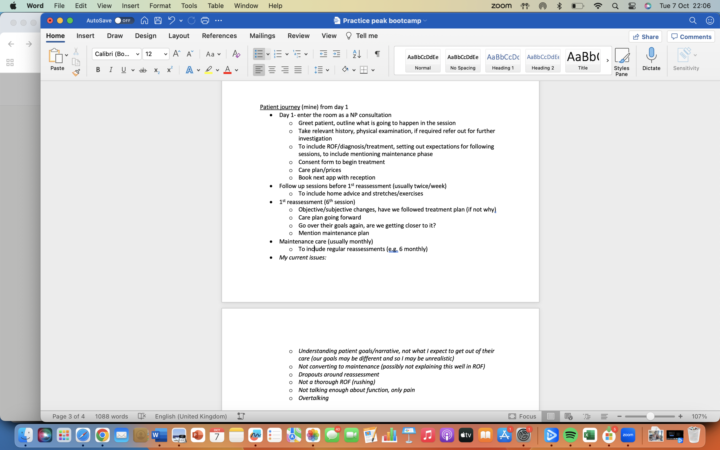Center-align the text

(272, 70)
